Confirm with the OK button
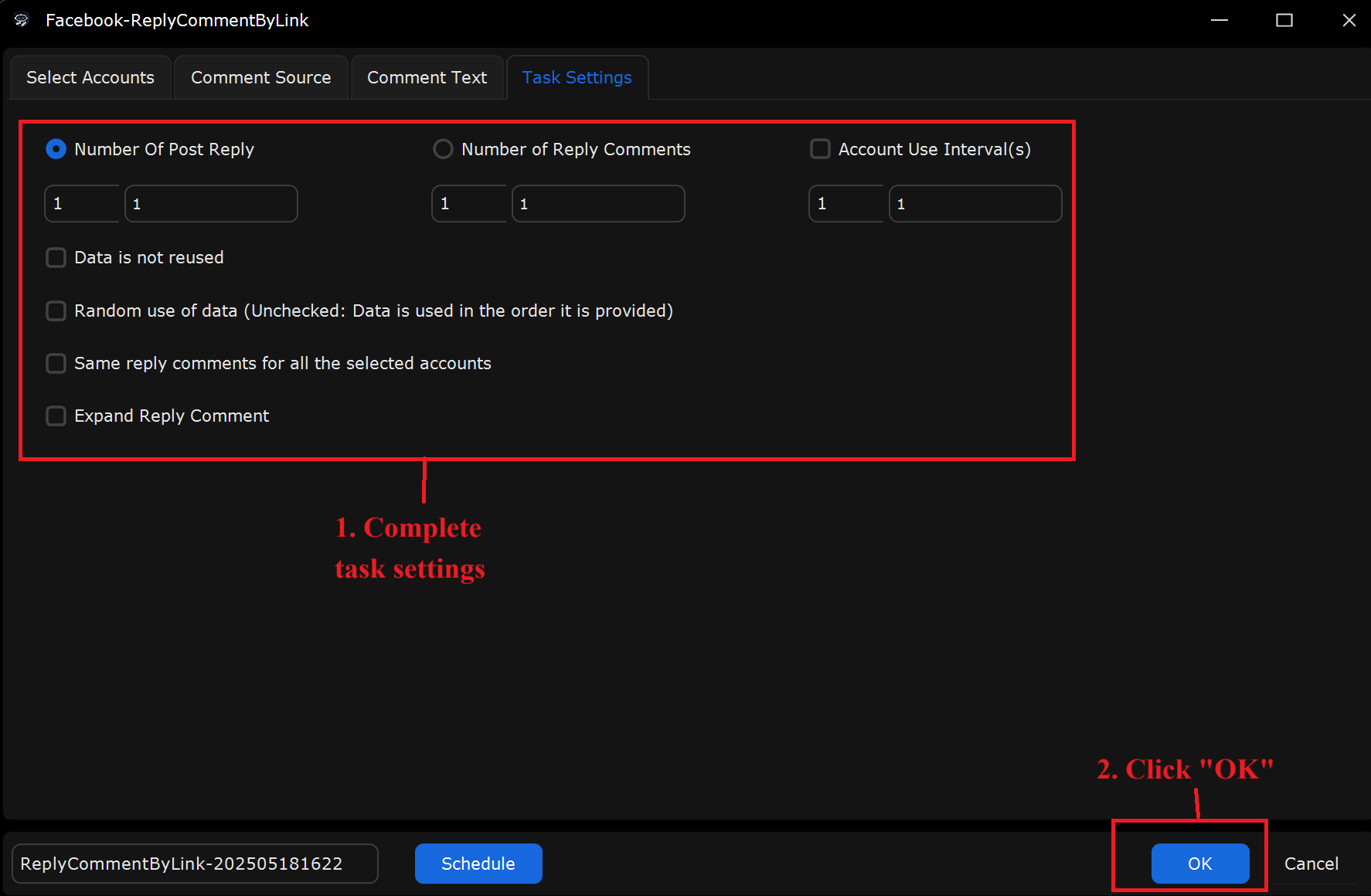1371x896 pixels. [1200, 864]
